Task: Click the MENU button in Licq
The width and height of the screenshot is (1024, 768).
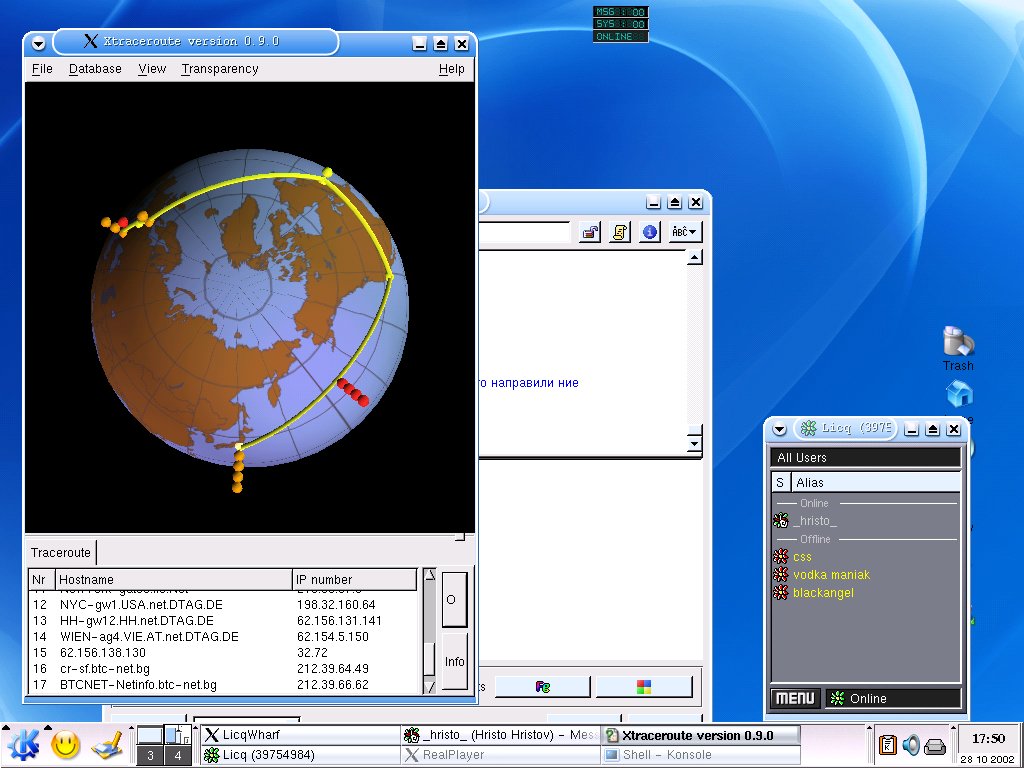Action: click(x=795, y=698)
